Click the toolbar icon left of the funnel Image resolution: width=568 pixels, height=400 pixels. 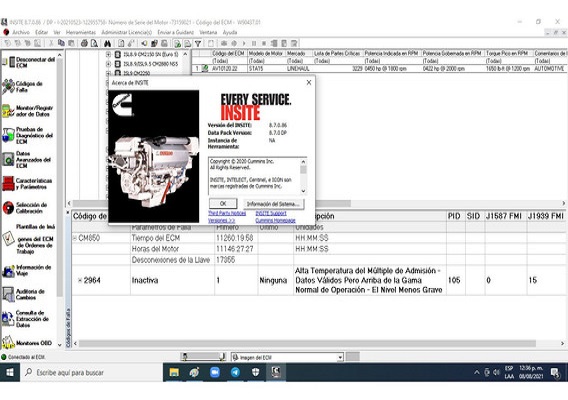(188, 44)
